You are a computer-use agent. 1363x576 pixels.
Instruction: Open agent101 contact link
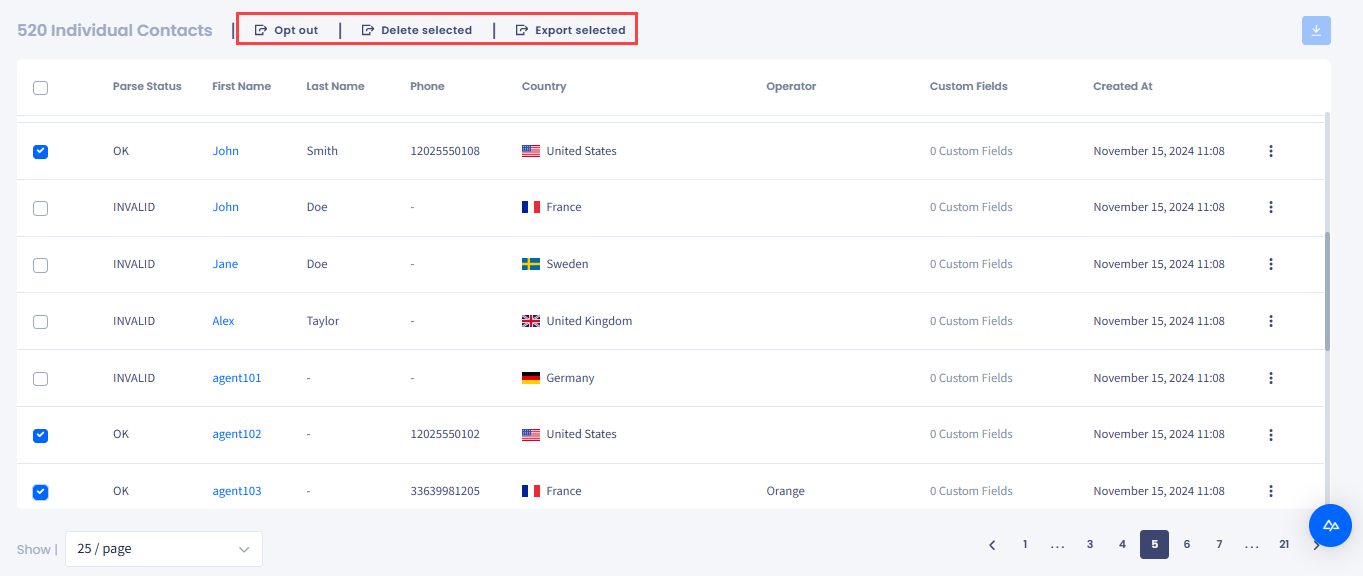click(x=237, y=378)
